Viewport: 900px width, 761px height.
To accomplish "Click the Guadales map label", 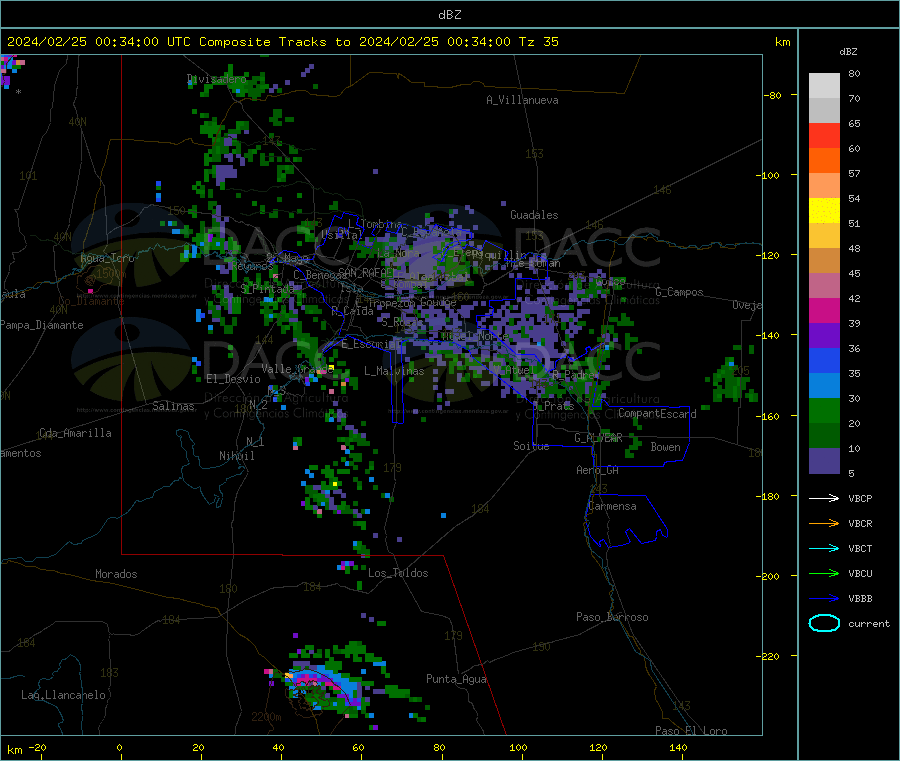I will pos(534,215).
